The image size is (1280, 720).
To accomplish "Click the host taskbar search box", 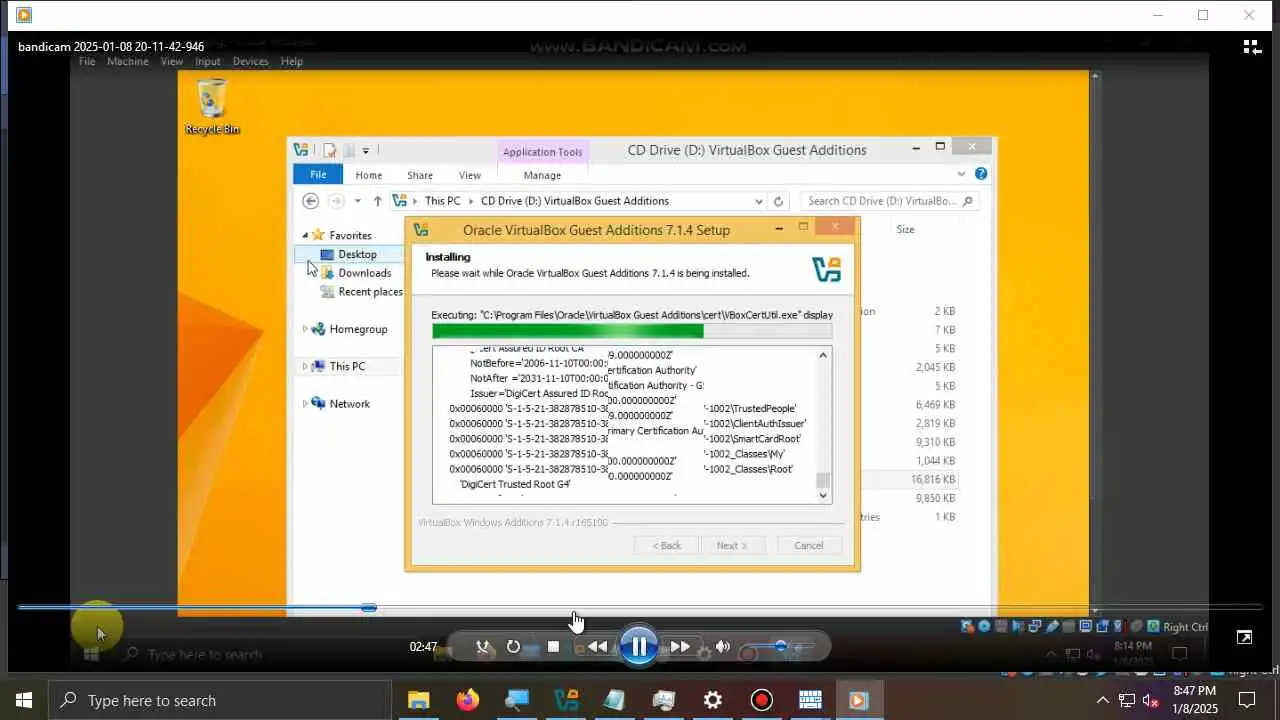I will 220,700.
